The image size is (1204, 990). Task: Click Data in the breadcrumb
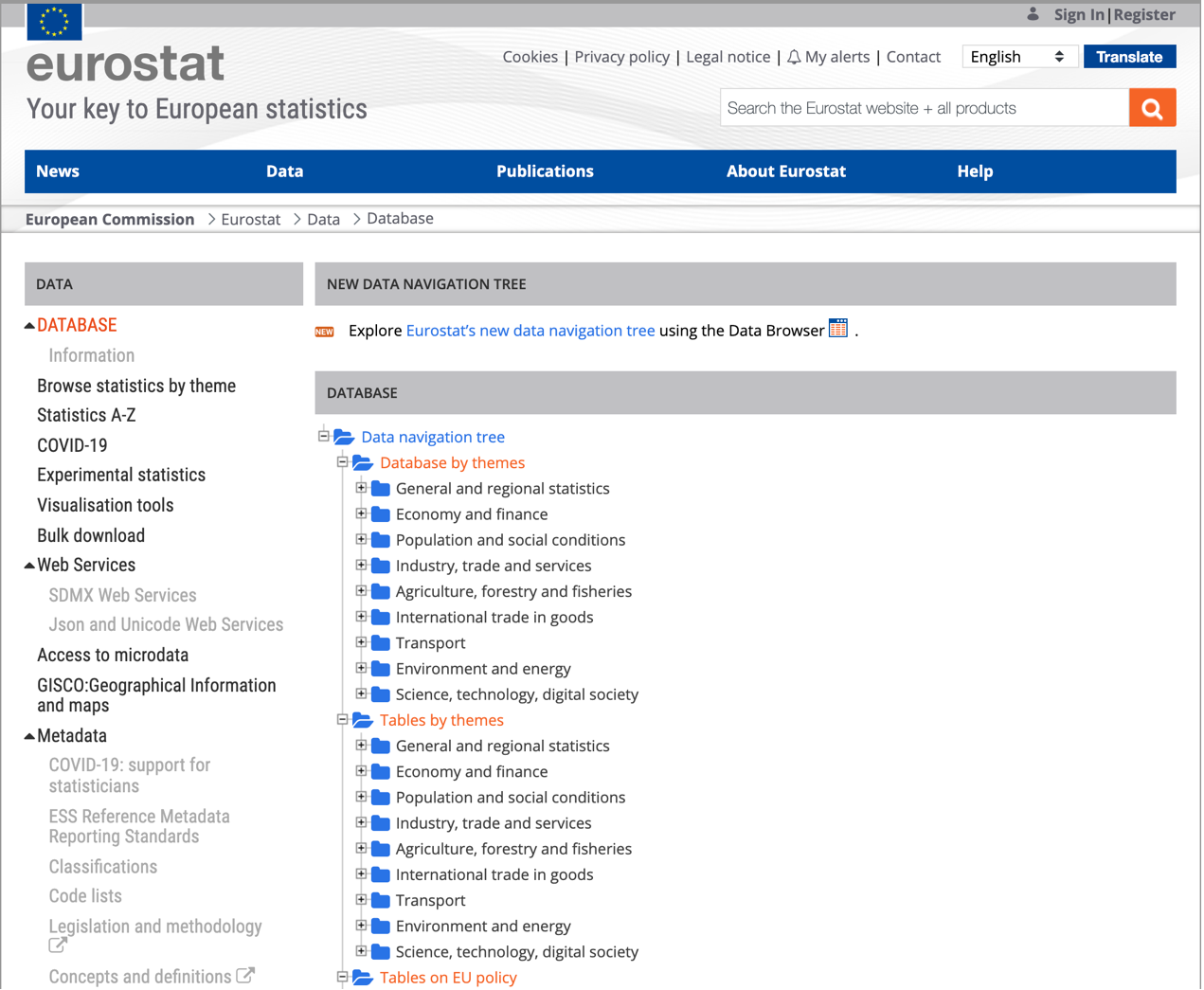click(x=323, y=219)
